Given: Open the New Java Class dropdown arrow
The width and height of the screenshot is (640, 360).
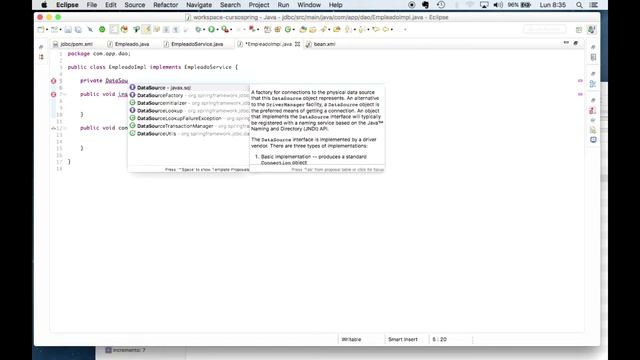Looking at the screenshot, I should 294,29.
